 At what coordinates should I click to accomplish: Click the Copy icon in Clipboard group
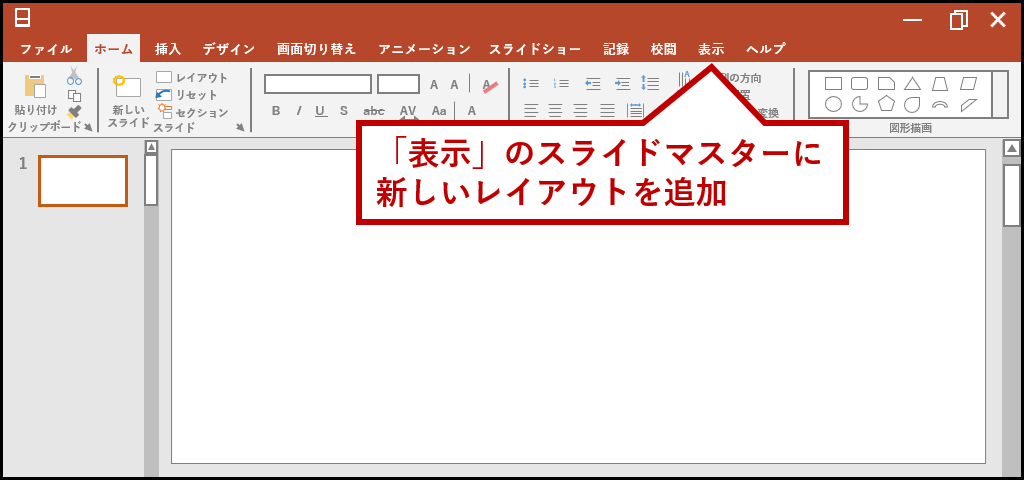pyautogui.click(x=74, y=95)
